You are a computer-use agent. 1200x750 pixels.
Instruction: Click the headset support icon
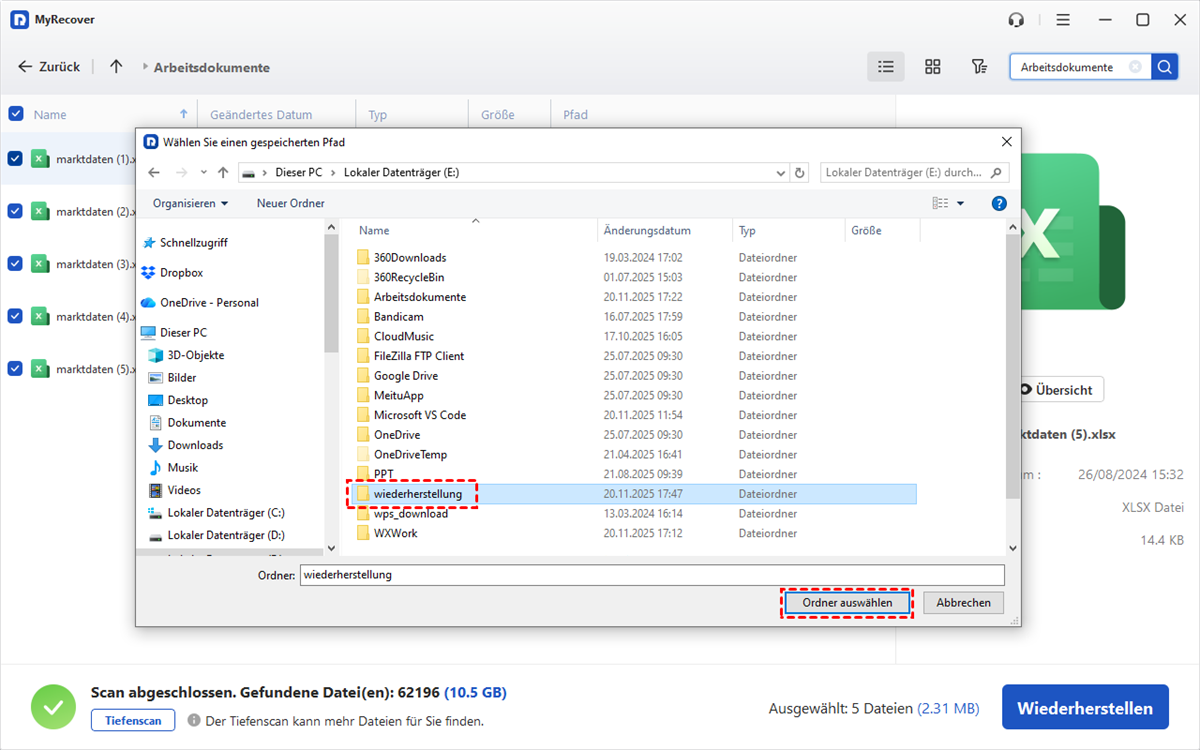[1017, 20]
